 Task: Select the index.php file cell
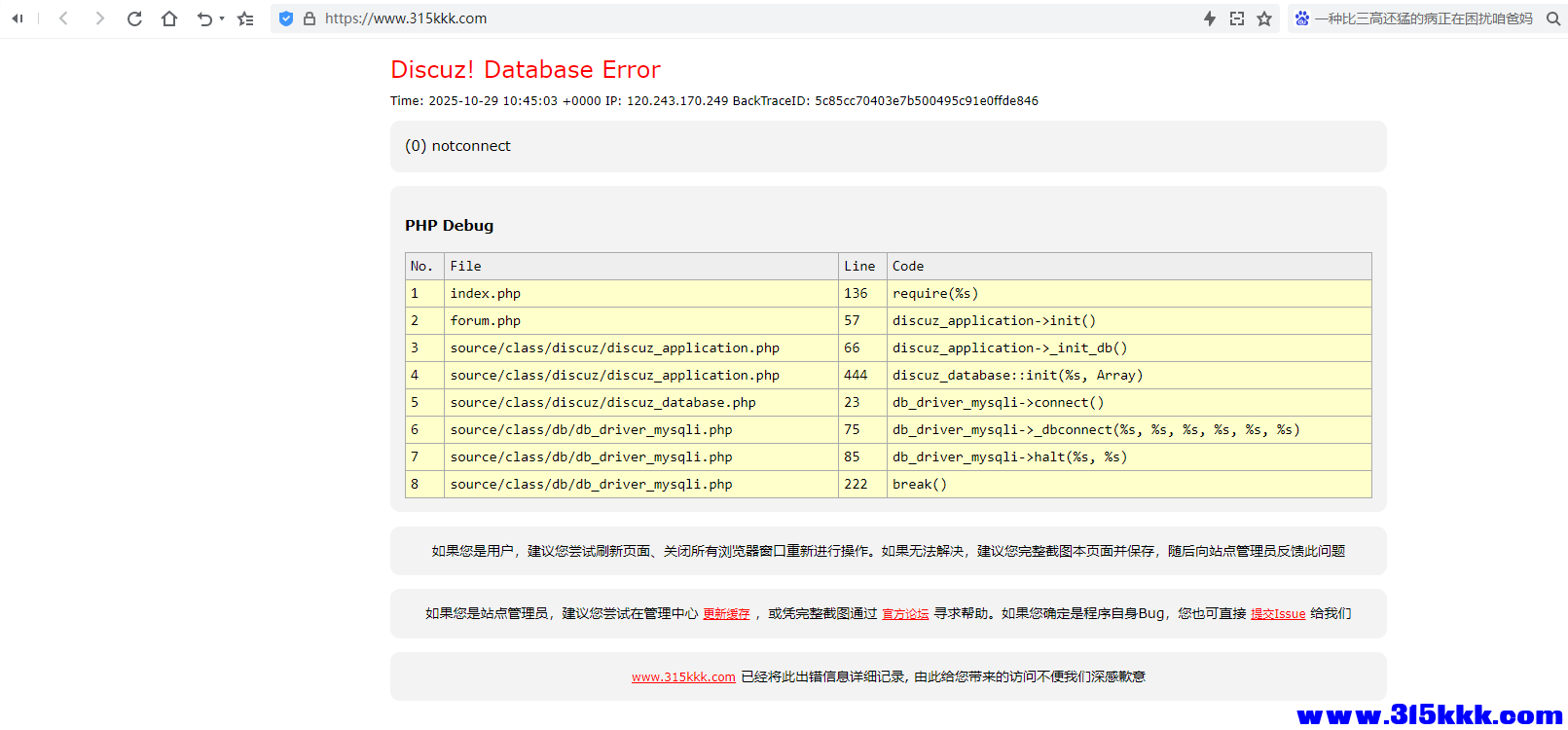click(641, 294)
